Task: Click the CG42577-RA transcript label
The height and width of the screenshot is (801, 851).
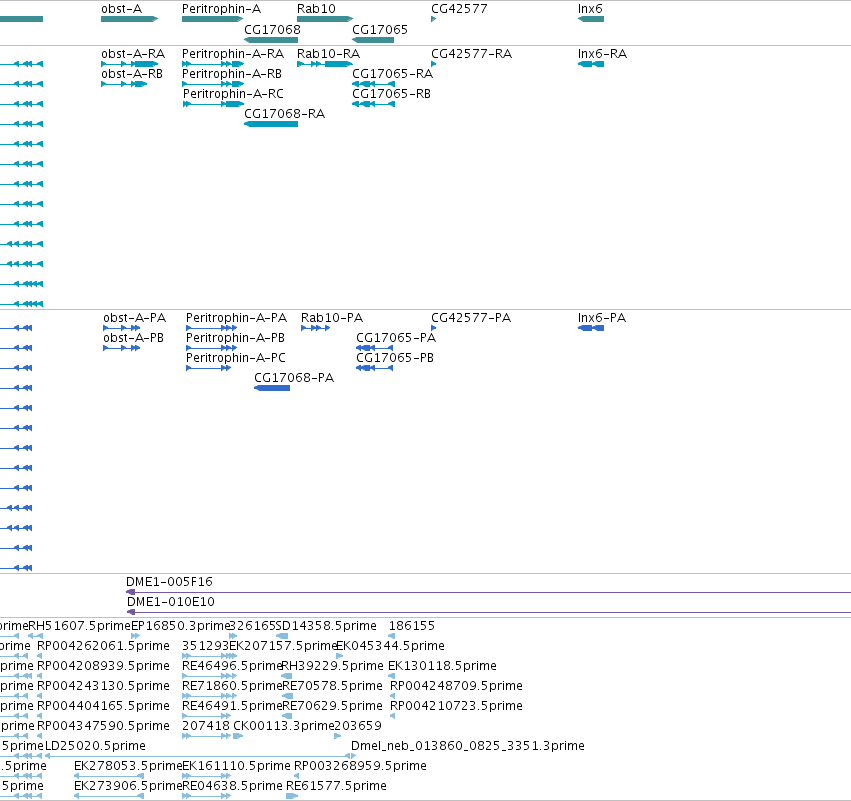Action: coord(471,54)
